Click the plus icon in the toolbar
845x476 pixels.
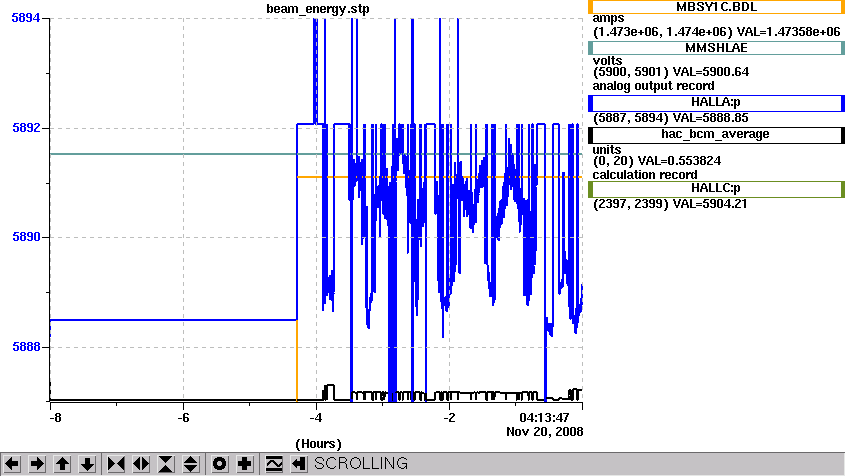pyautogui.click(x=245, y=464)
